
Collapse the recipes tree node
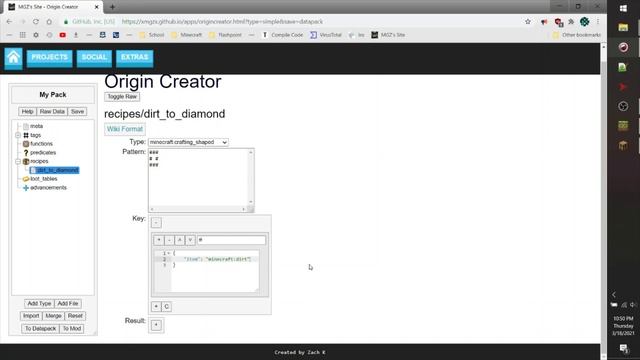(x=18, y=162)
